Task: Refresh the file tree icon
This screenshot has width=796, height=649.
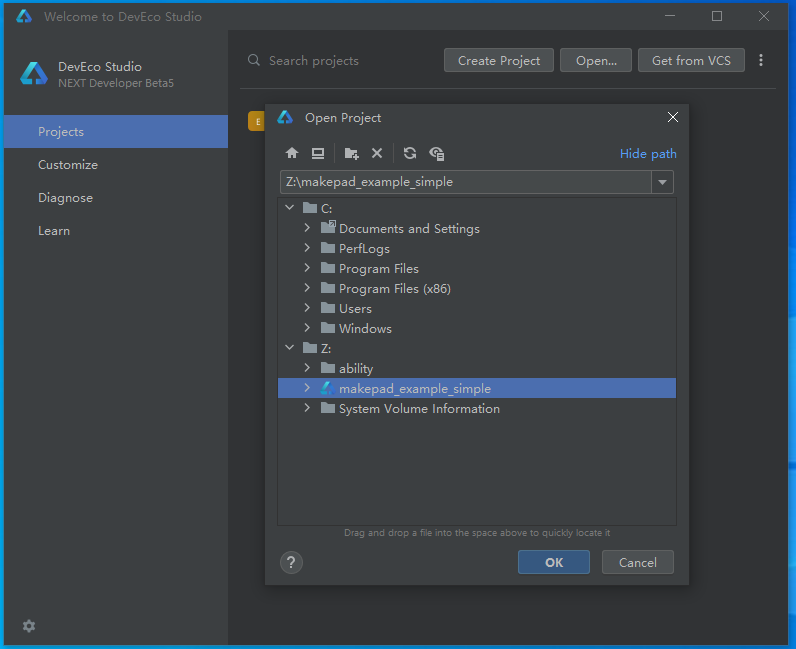Action: click(x=410, y=153)
